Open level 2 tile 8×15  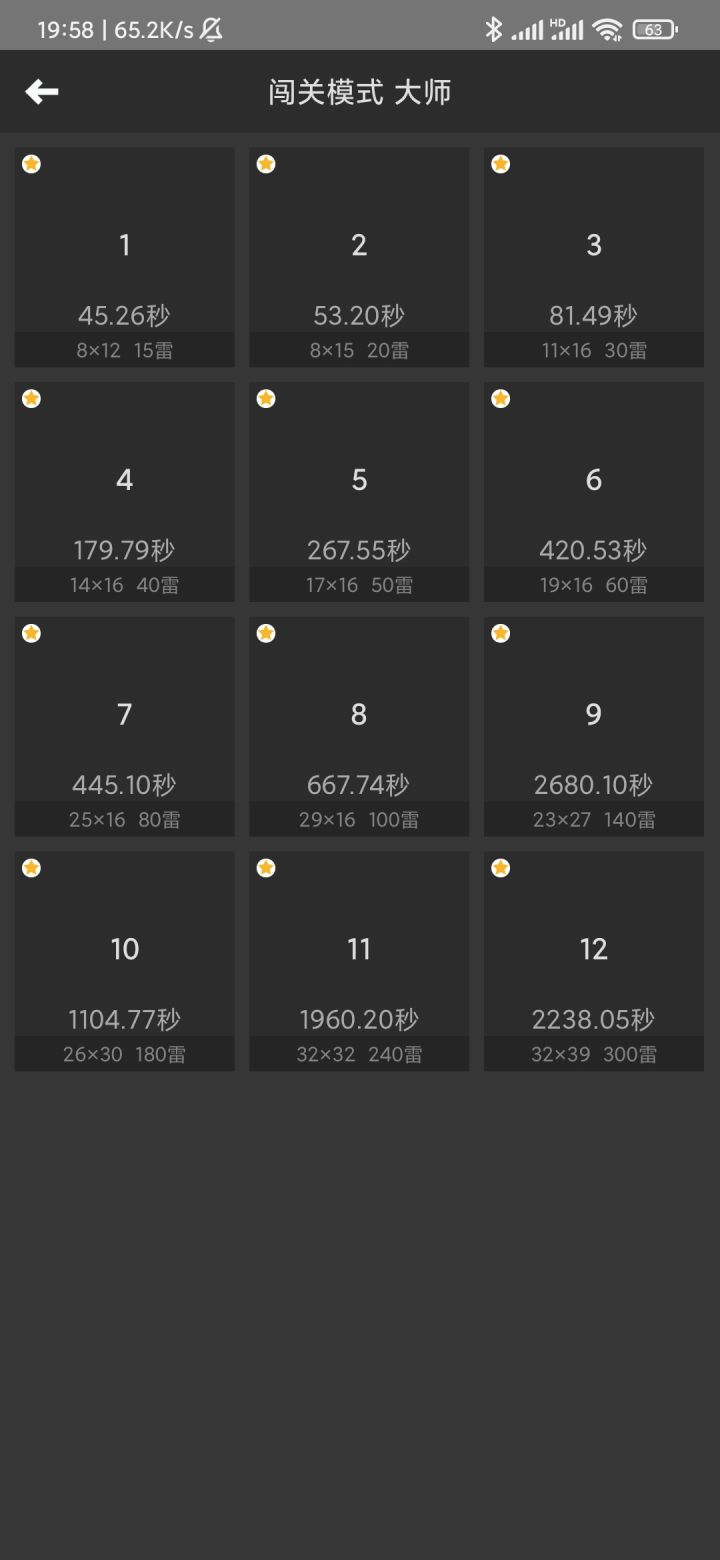359,257
